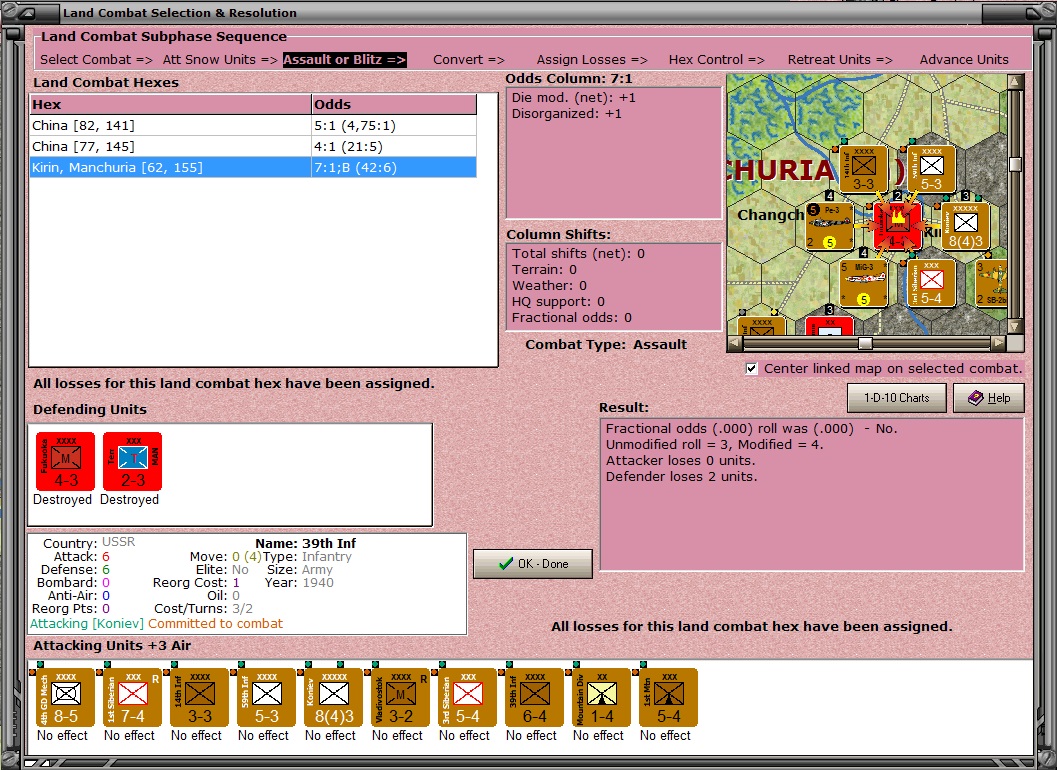Click the 5:1 (4,75:1) odds cell

coord(394,125)
